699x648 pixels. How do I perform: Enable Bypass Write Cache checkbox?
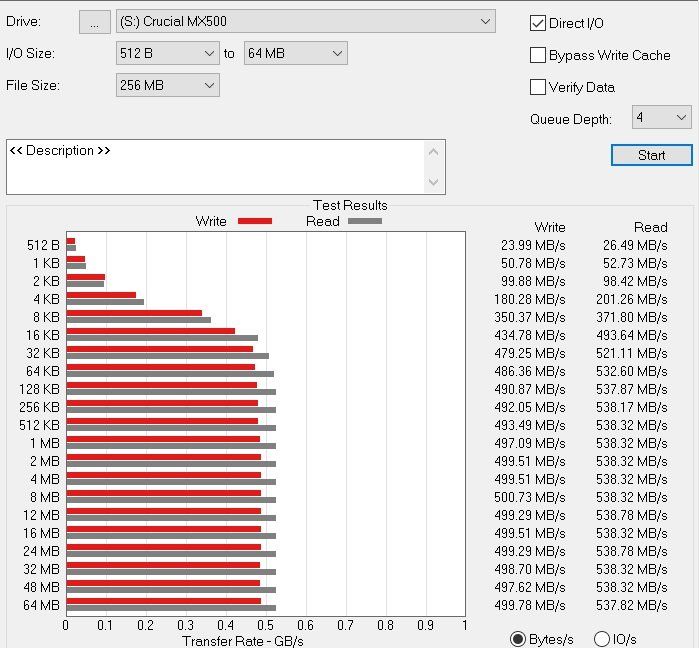[x=538, y=55]
